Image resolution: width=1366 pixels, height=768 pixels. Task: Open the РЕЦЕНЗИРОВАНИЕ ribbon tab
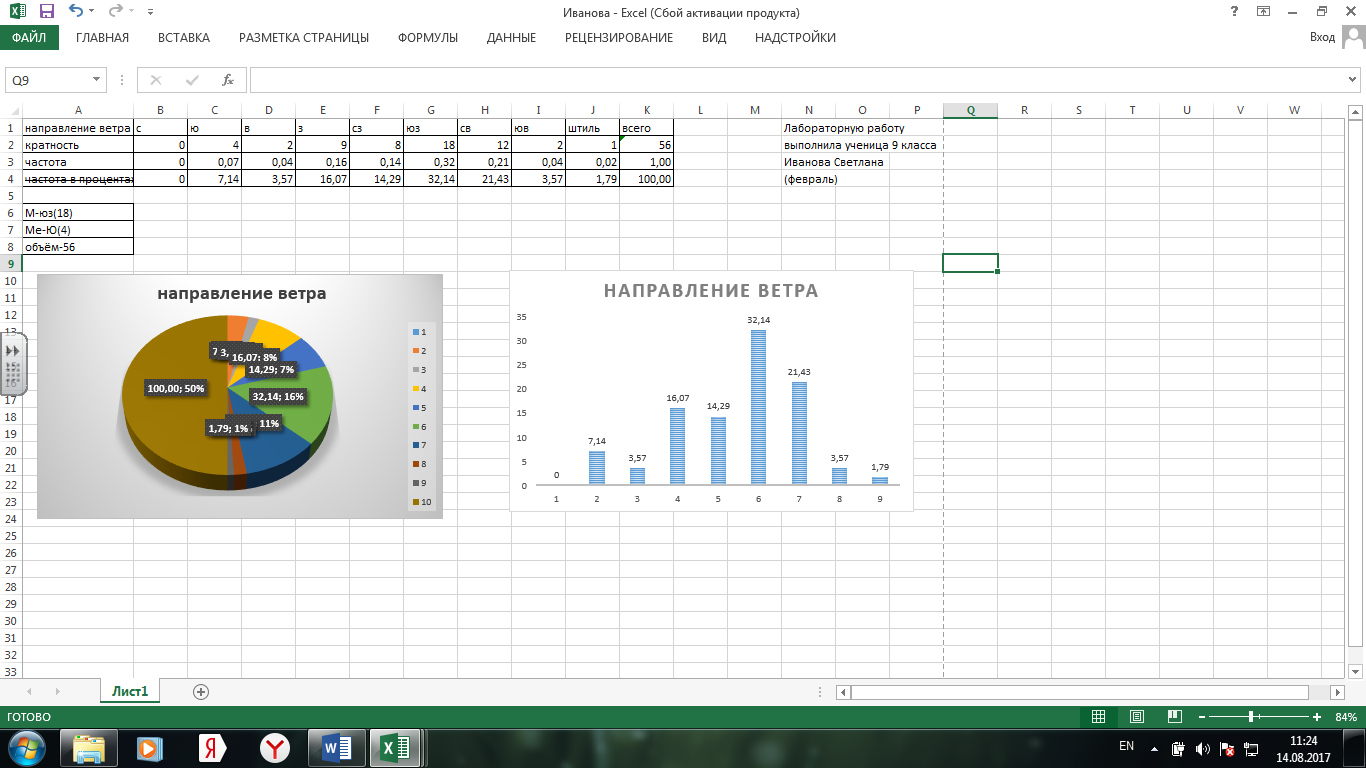coord(619,38)
